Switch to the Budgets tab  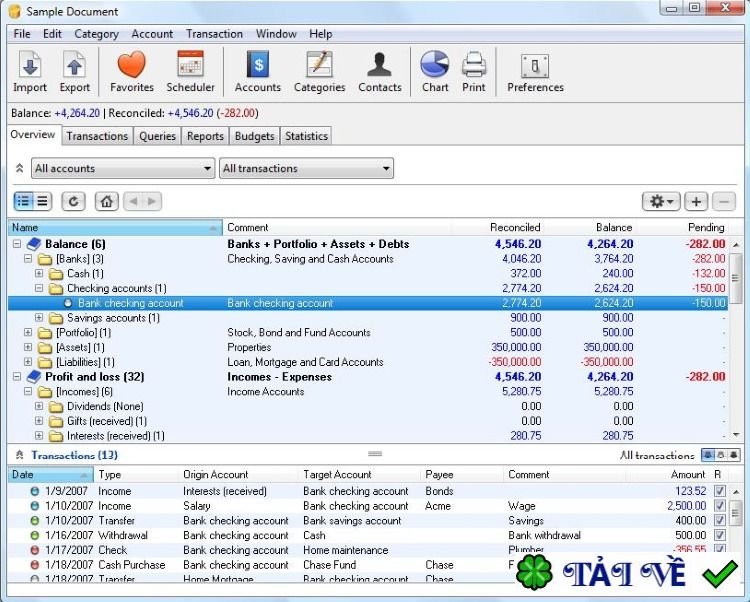tap(254, 136)
